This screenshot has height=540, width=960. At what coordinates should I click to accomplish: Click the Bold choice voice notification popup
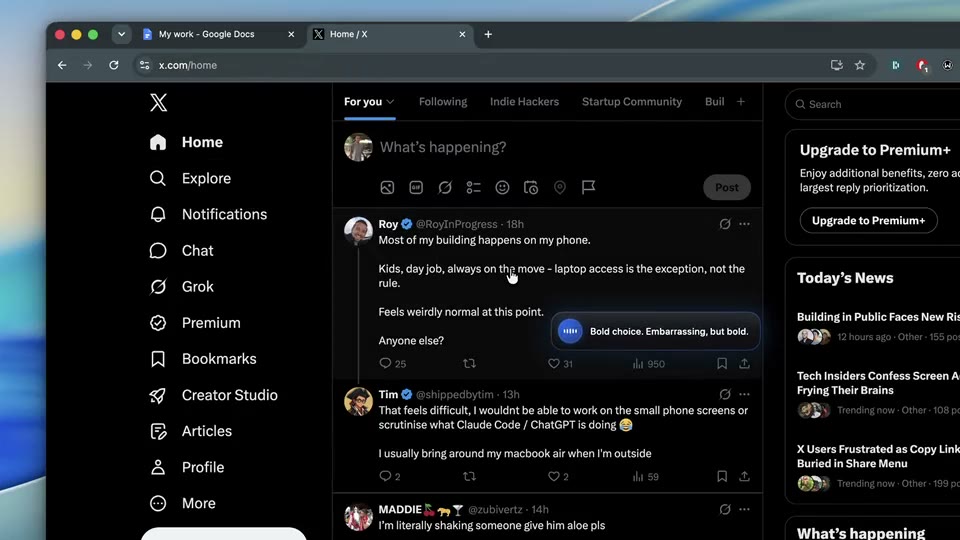coord(655,331)
